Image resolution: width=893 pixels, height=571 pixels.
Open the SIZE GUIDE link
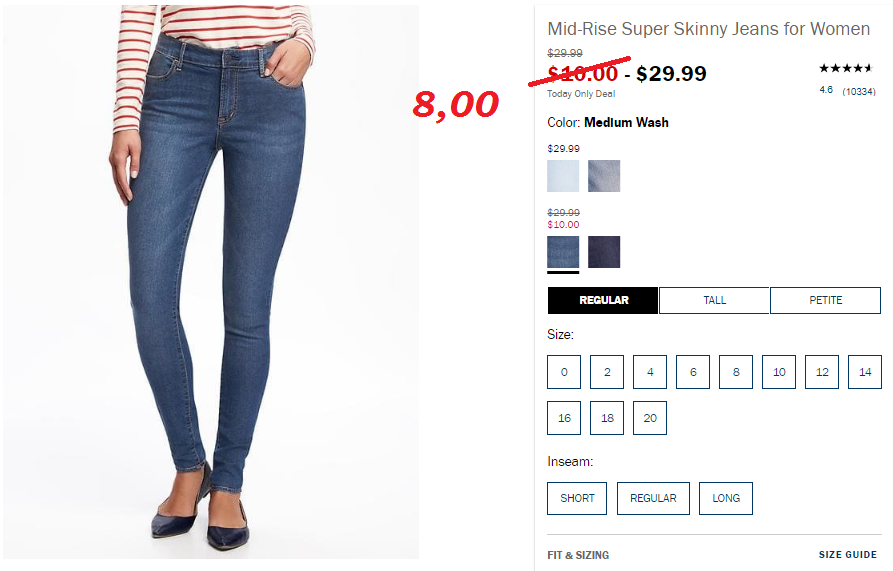847,554
